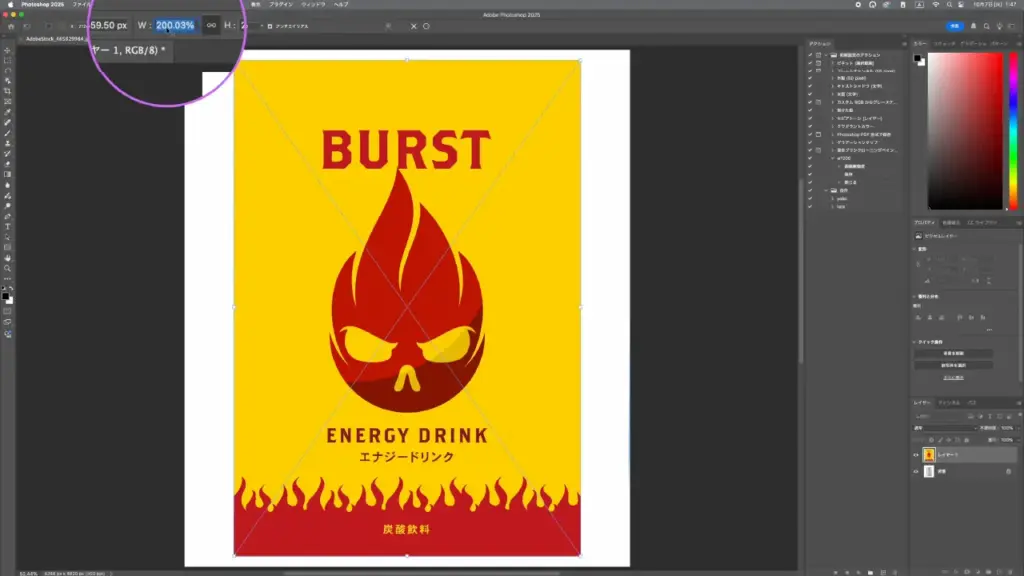The image size is (1024, 576).
Task: Select the Eyedropper tool
Action: click(8, 112)
